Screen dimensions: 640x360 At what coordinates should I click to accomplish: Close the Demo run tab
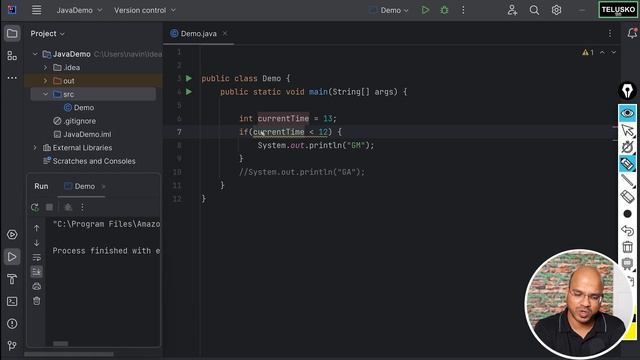tap(104, 187)
